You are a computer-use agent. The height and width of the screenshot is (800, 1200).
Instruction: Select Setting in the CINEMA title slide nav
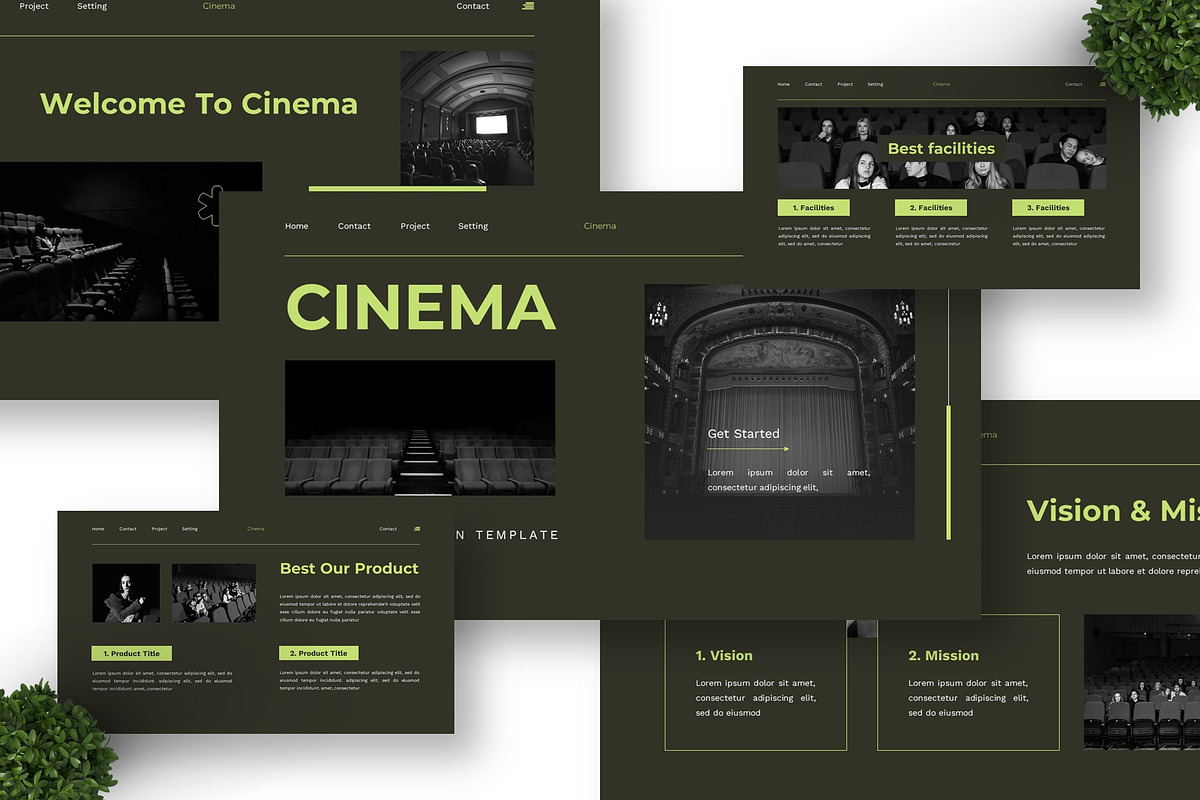point(473,226)
